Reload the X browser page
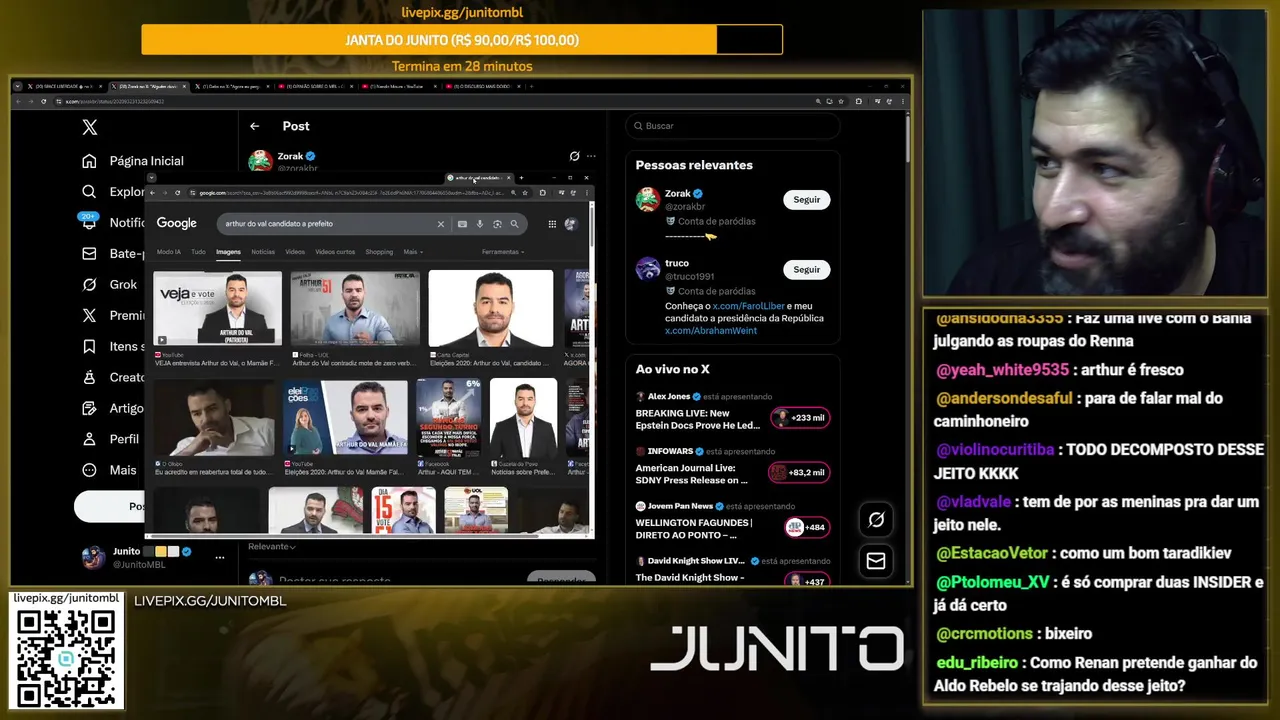 coord(43,101)
